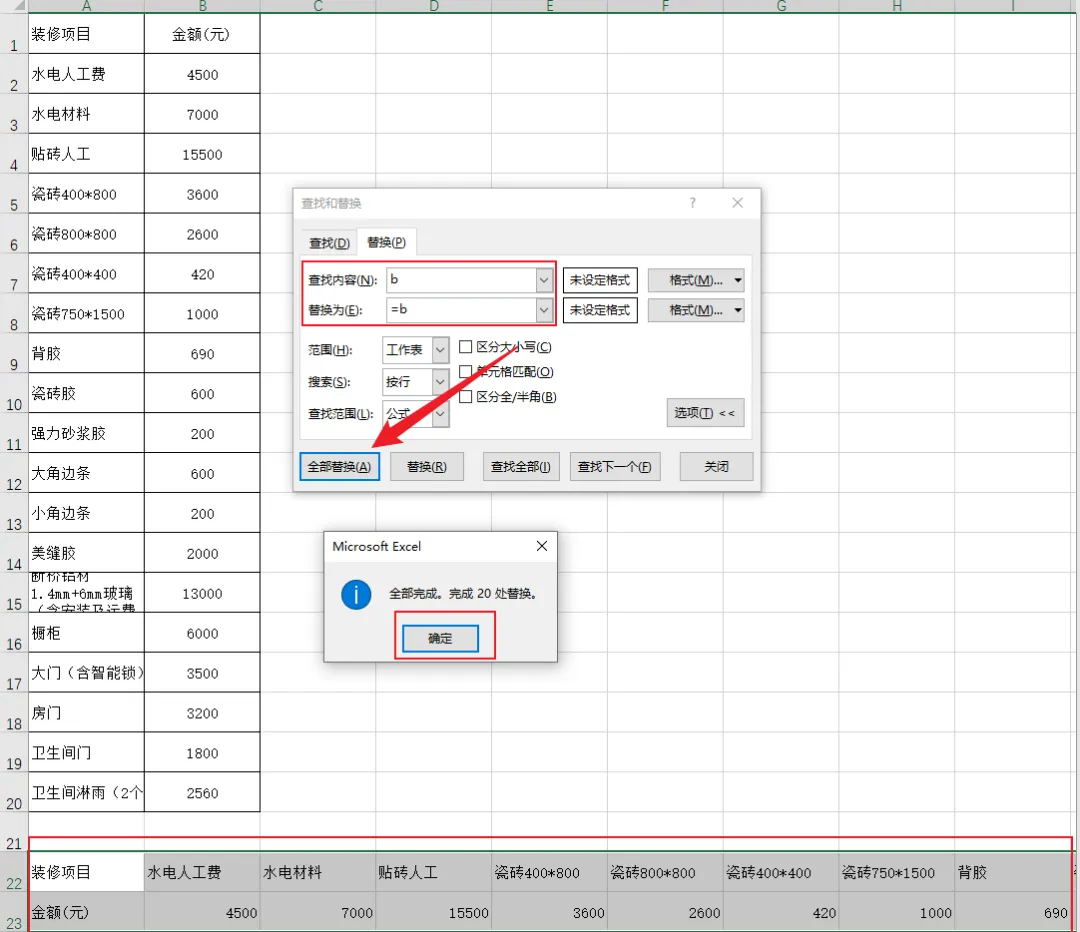The image size is (1080, 932).
Task: Toggle the 区分全/半角(B) checkbox
Action: pyautogui.click(x=466, y=396)
